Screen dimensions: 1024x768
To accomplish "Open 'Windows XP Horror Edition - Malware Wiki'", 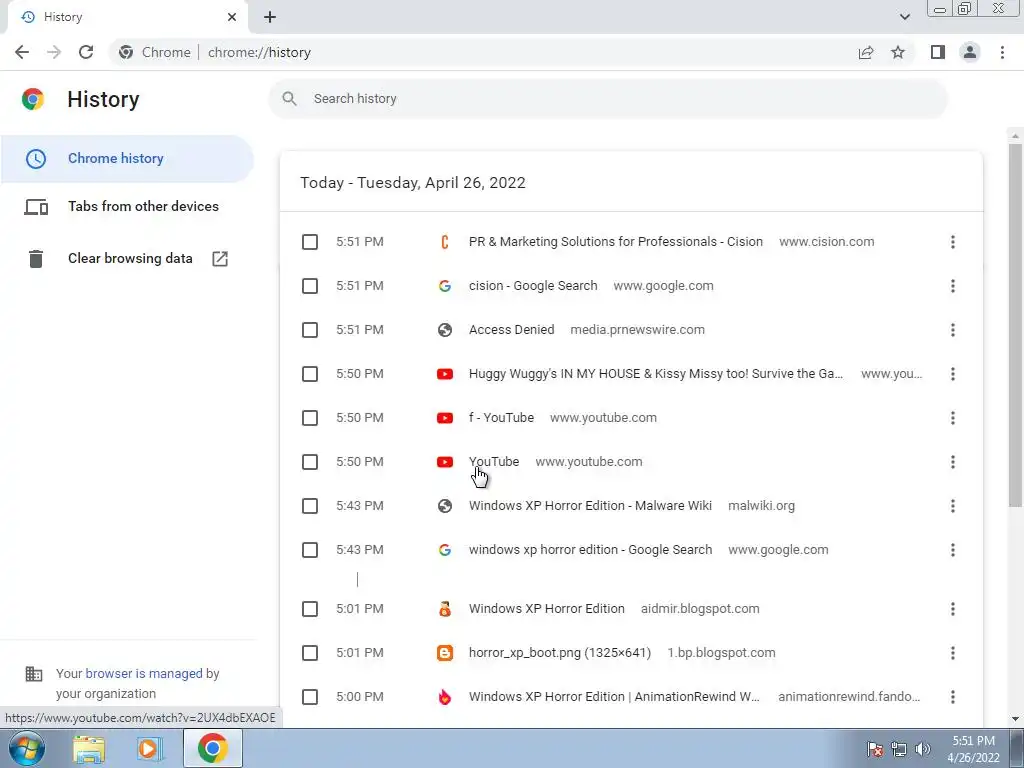I will 590,505.
